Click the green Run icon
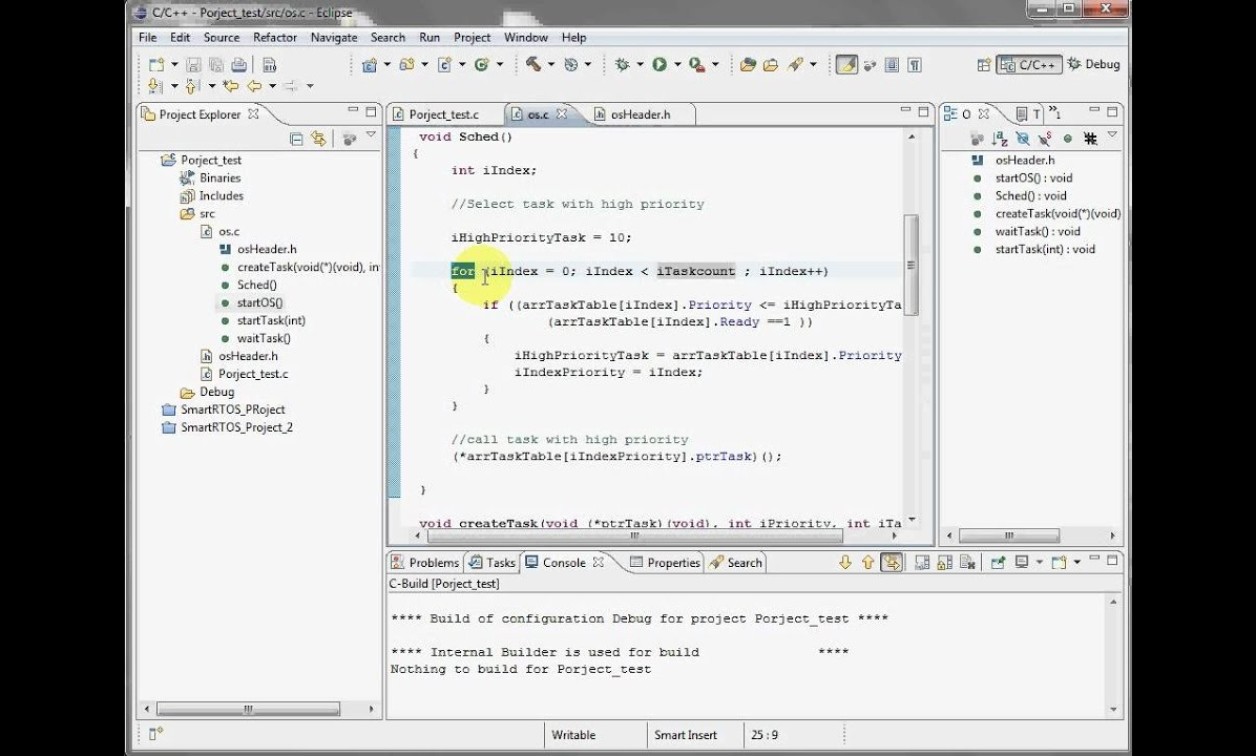The height and width of the screenshot is (756, 1256). 659,65
